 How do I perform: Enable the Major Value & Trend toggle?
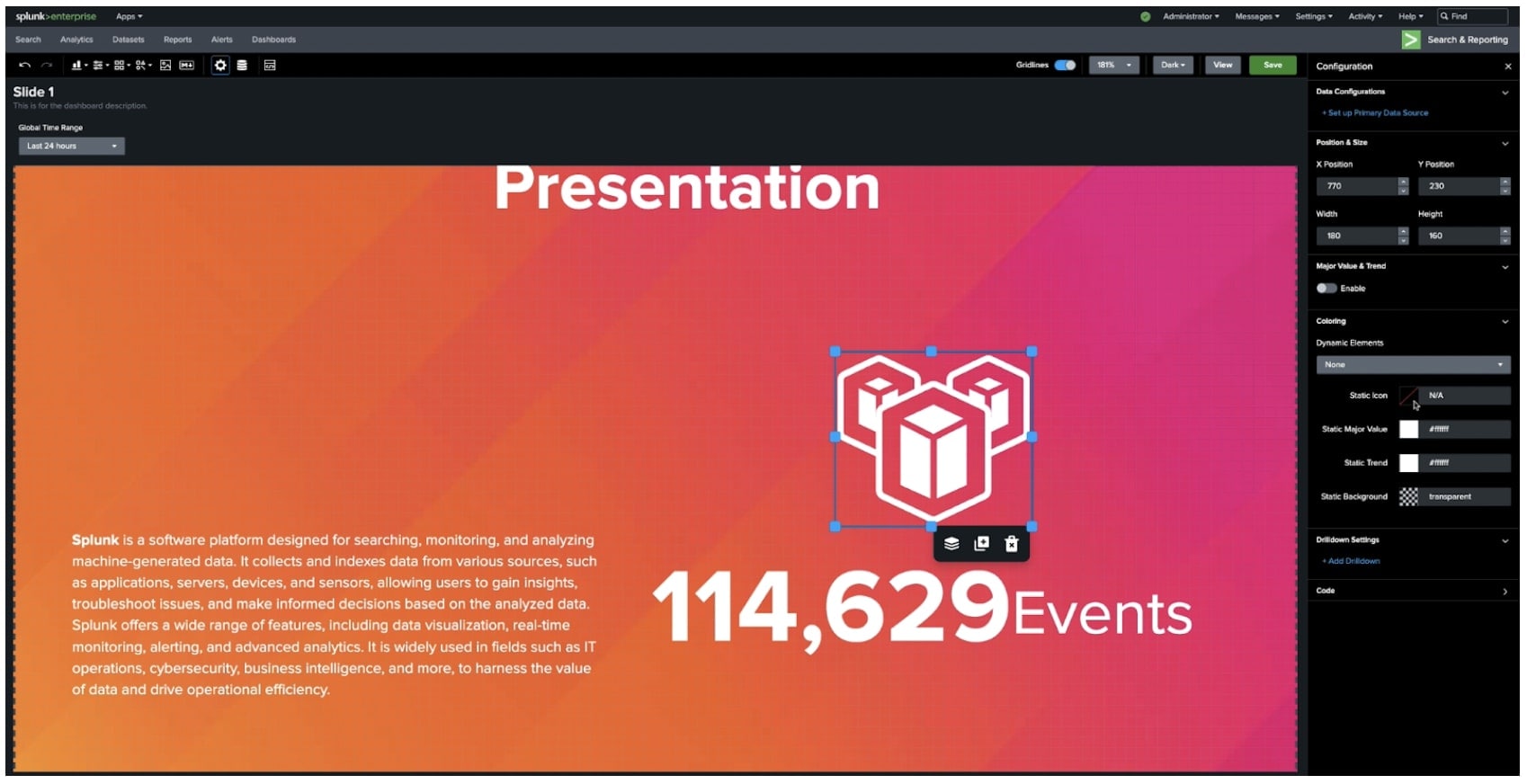point(1326,289)
